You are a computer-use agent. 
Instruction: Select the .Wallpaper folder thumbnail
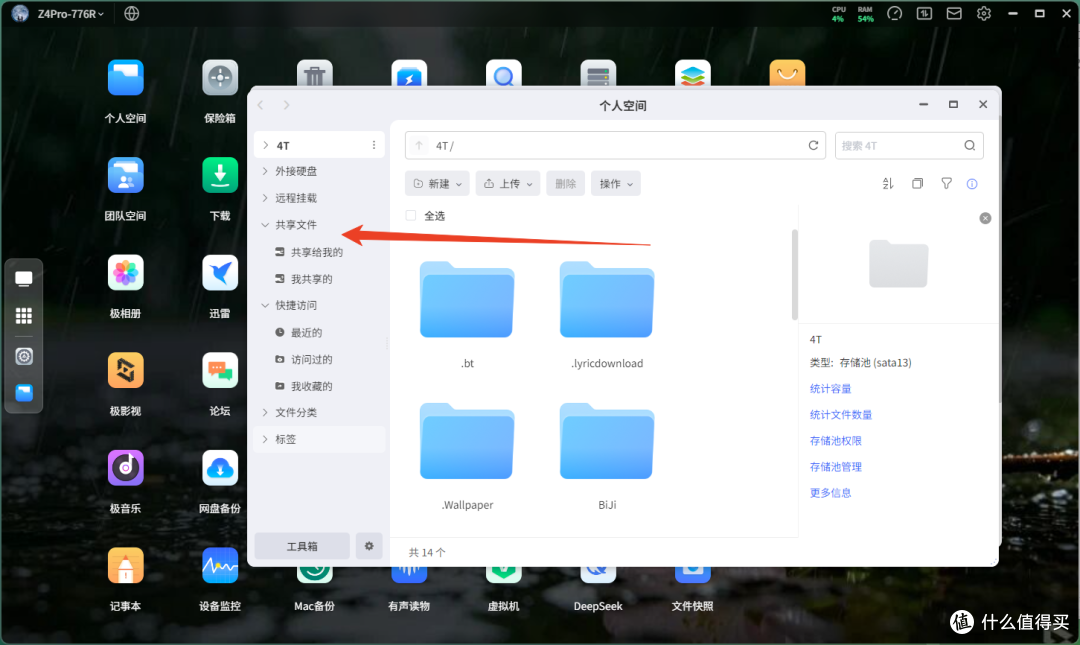[467, 441]
